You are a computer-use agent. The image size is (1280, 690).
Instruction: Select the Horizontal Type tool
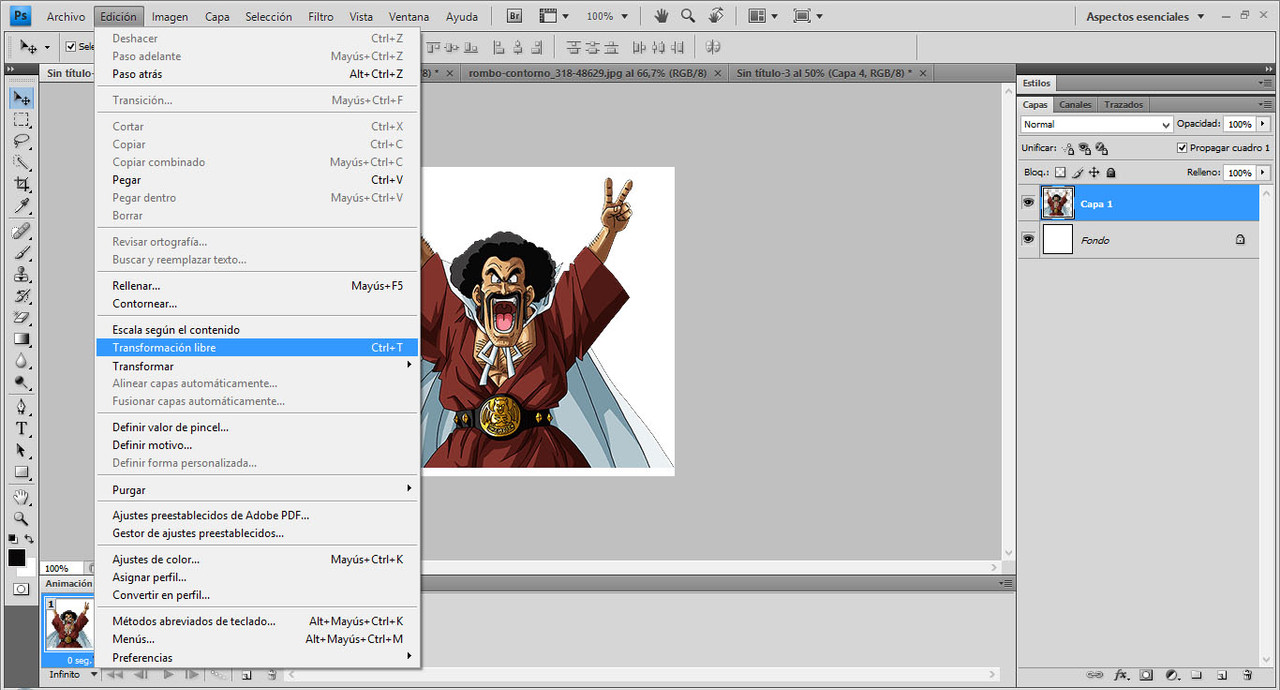tap(21, 429)
